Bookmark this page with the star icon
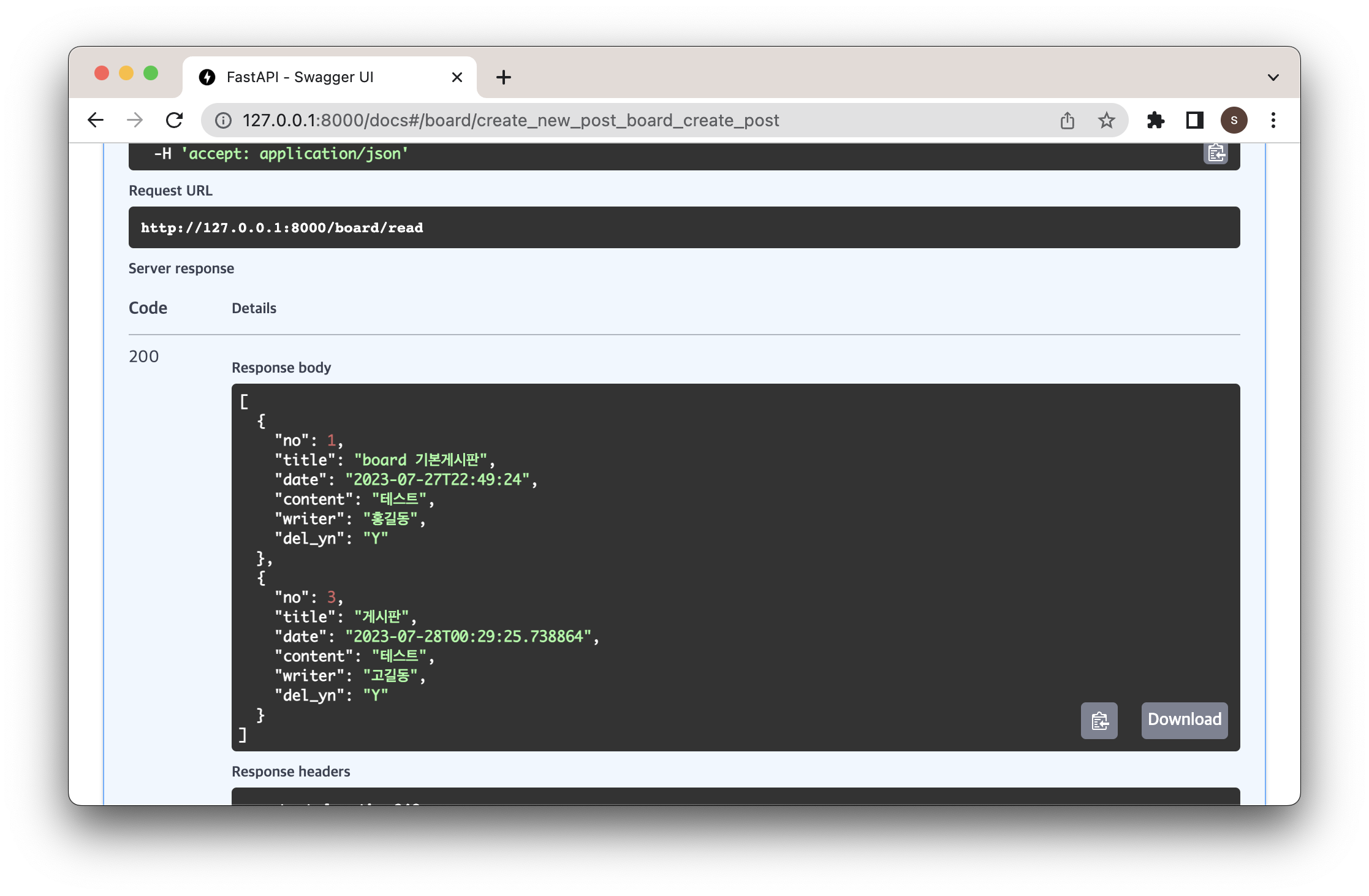The height and width of the screenshot is (896, 1369). 1106,120
